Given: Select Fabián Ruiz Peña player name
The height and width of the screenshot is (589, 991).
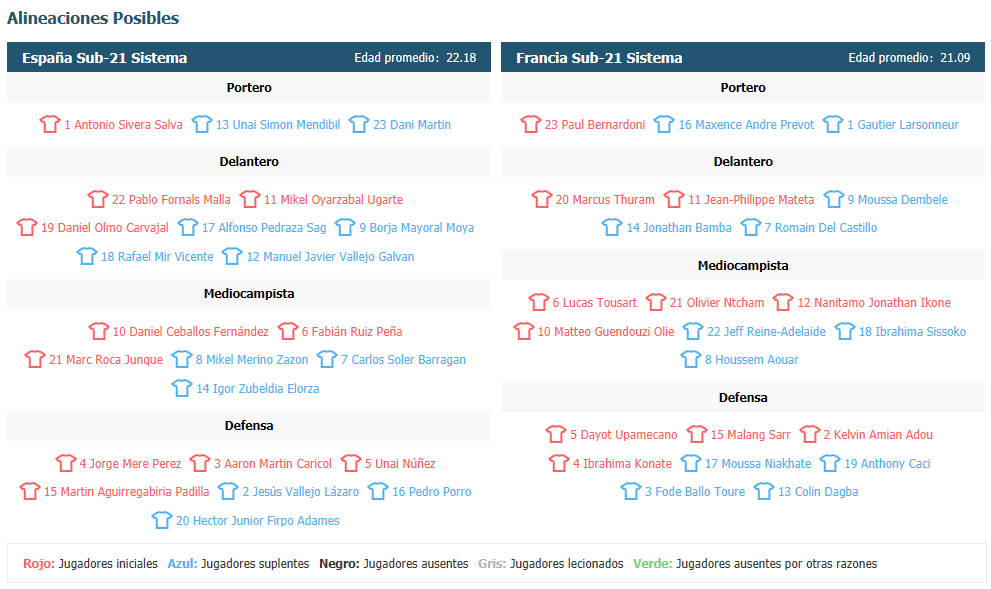Looking at the screenshot, I should click(x=351, y=331).
